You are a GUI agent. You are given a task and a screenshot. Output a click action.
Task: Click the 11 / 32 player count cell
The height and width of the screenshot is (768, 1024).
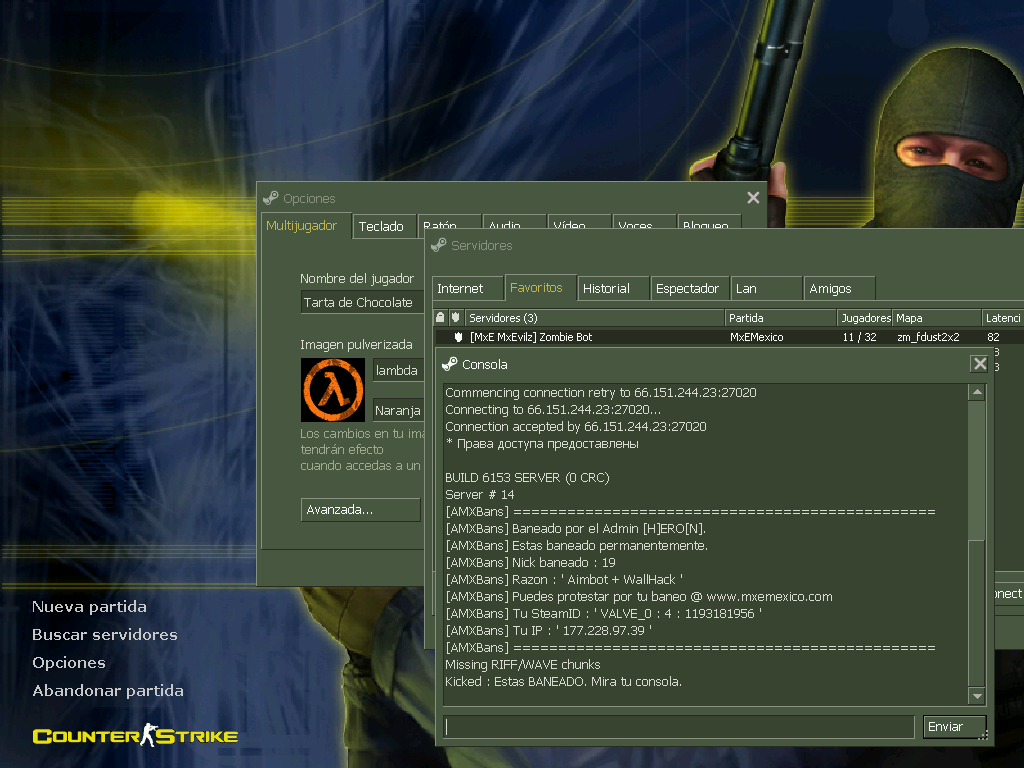pos(859,337)
